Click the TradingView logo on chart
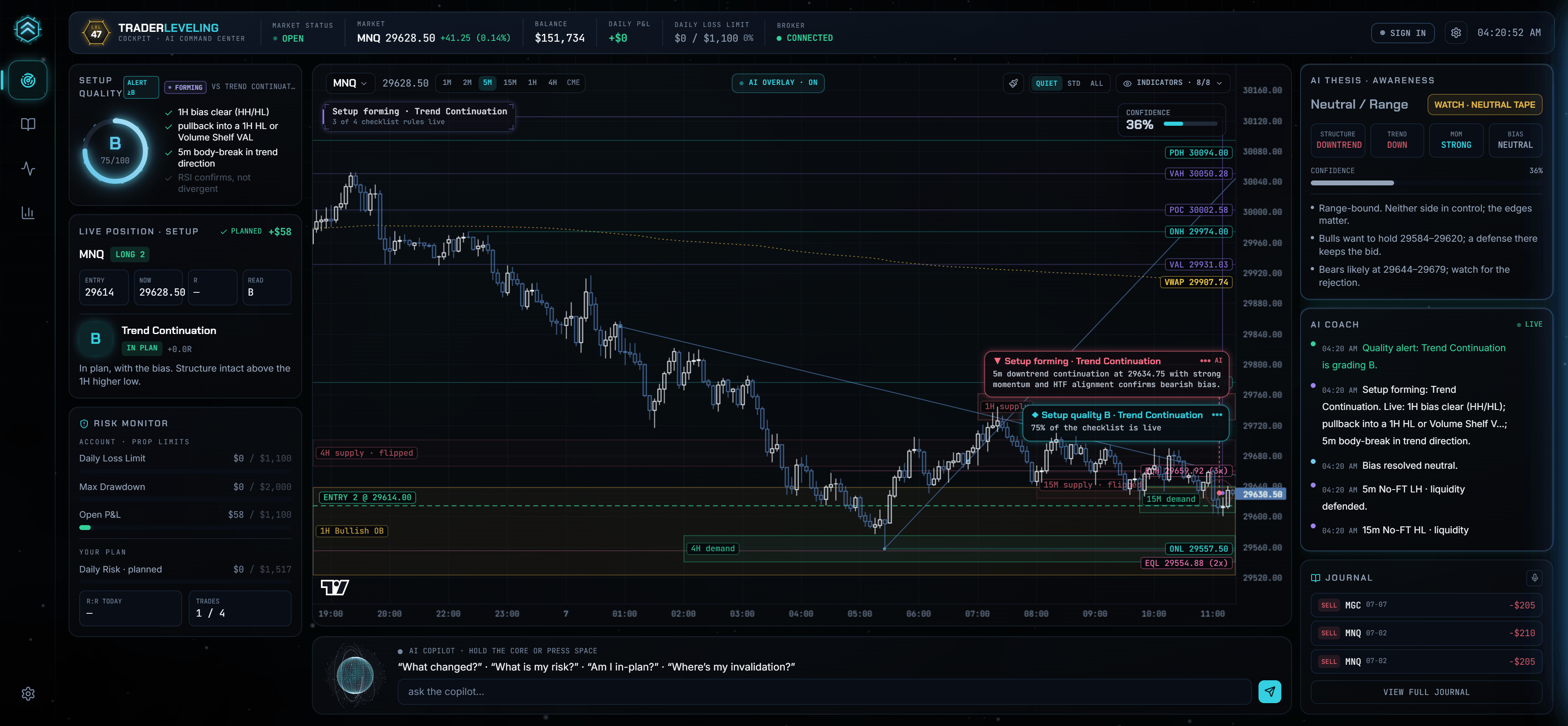Viewport: 1568px width, 726px height. pyautogui.click(x=335, y=587)
